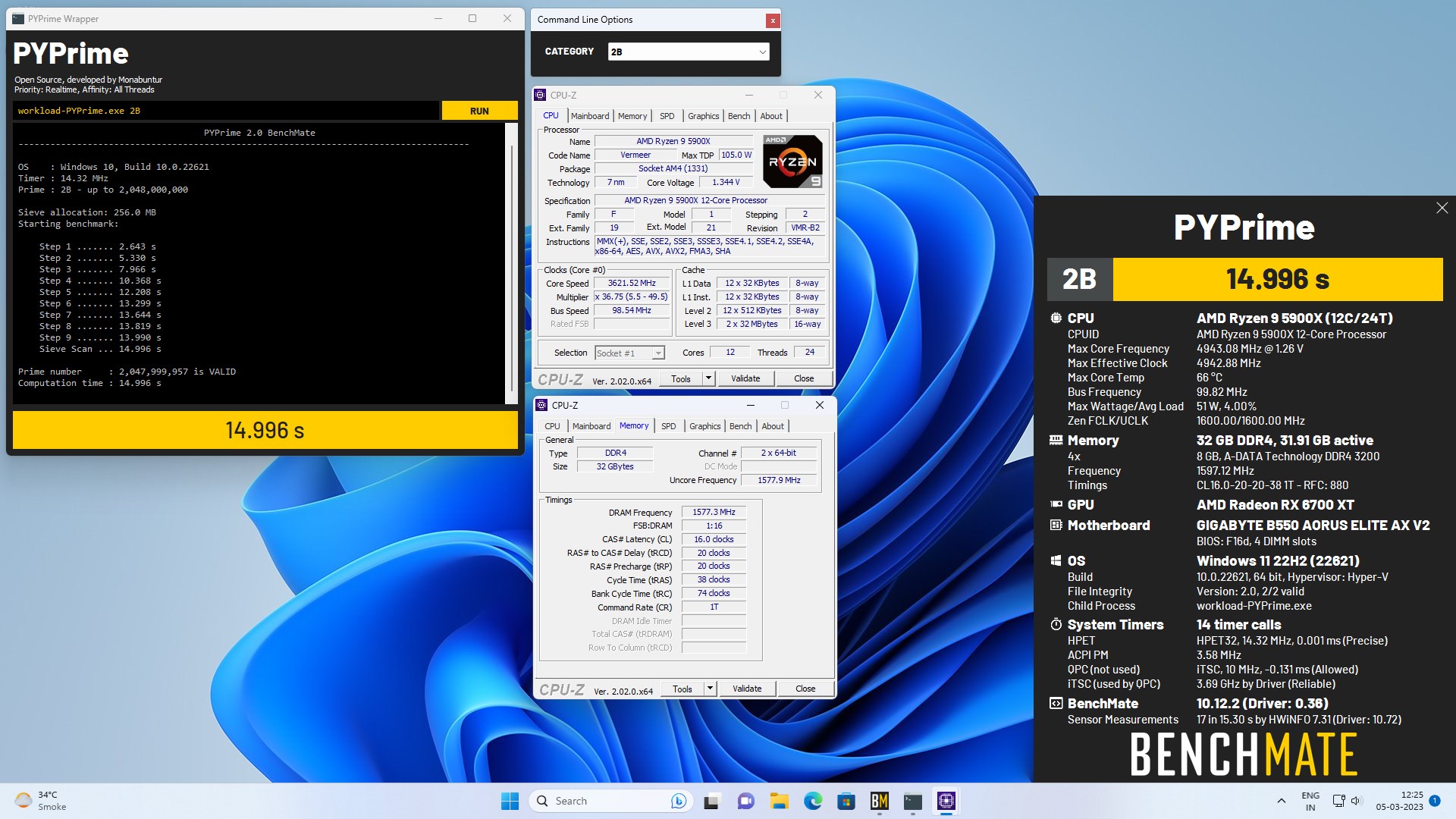Click Close button in bottom CPU-Z window
Screen dimensions: 1456x819
(x=805, y=689)
